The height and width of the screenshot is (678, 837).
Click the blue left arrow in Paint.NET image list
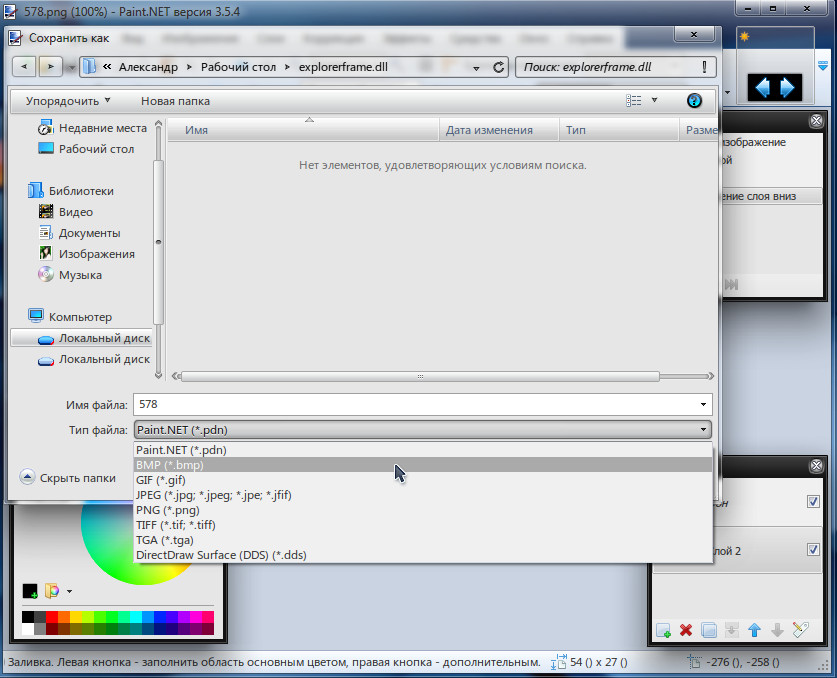pos(762,88)
